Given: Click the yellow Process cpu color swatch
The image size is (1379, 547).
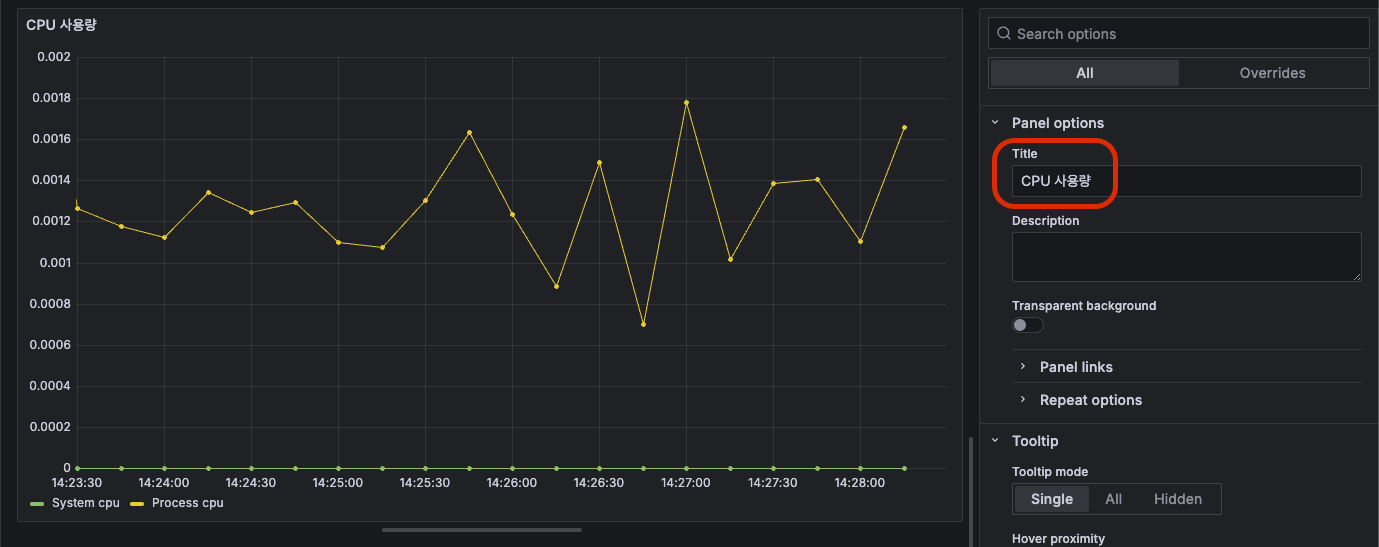Looking at the screenshot, I should tap(138, 503).
